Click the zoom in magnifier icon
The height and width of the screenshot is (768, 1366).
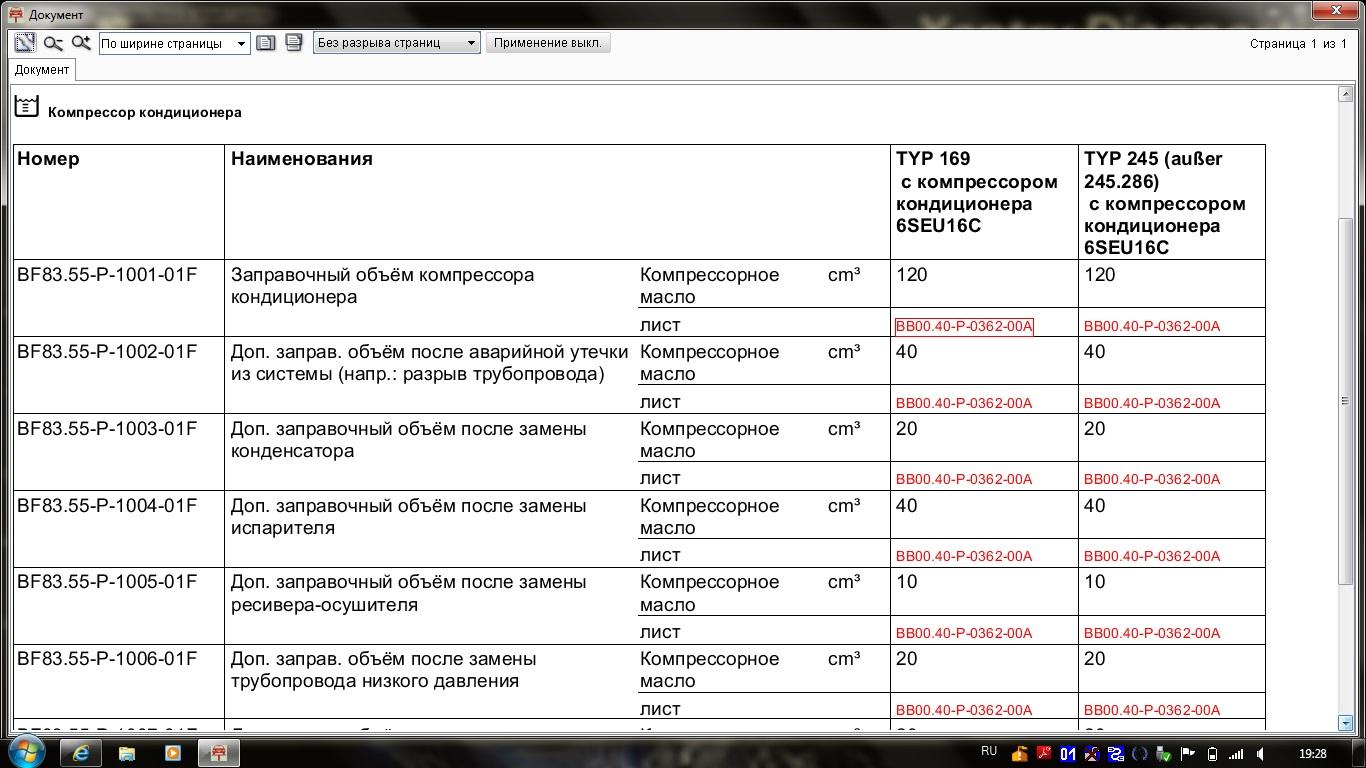(x=81, y=43)
